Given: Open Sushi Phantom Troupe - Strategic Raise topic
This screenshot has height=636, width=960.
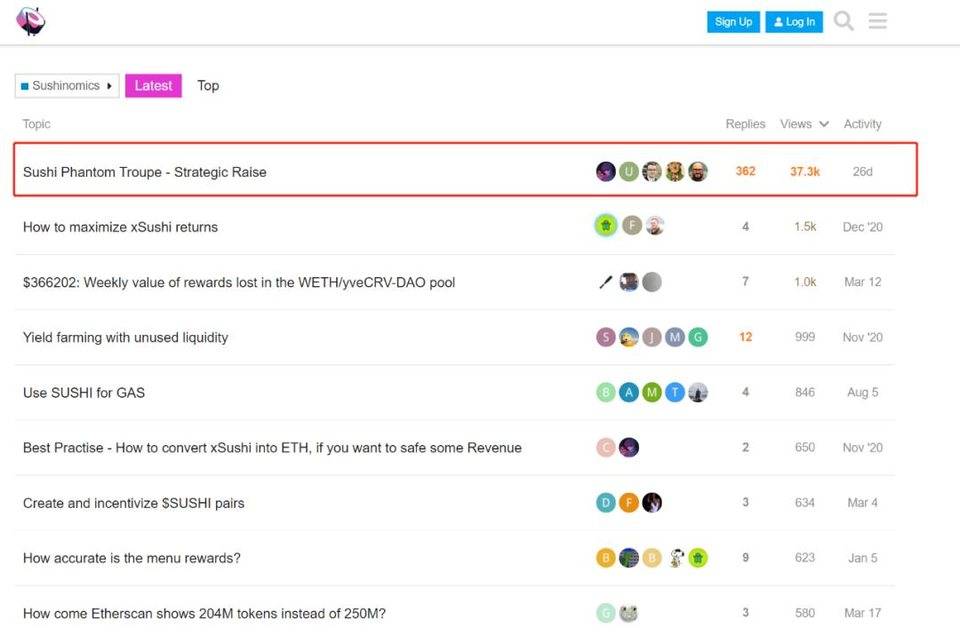Looking at the screenshot, I should 144,172.
